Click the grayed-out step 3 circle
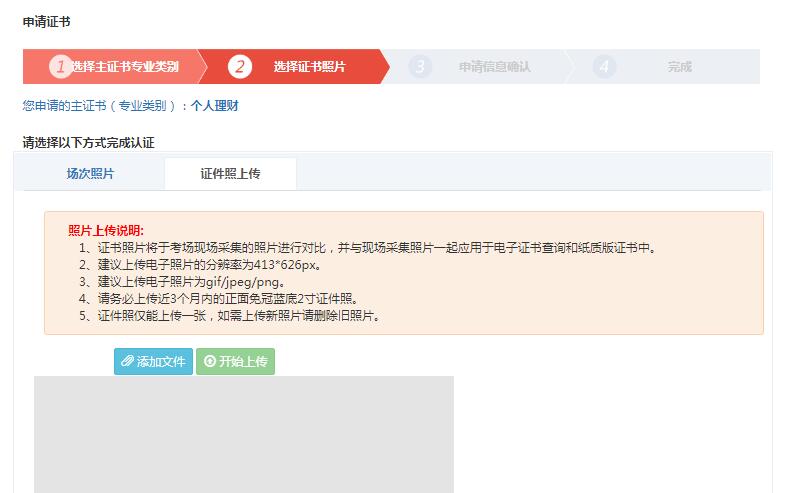806x493 pixels. [421, 67]
